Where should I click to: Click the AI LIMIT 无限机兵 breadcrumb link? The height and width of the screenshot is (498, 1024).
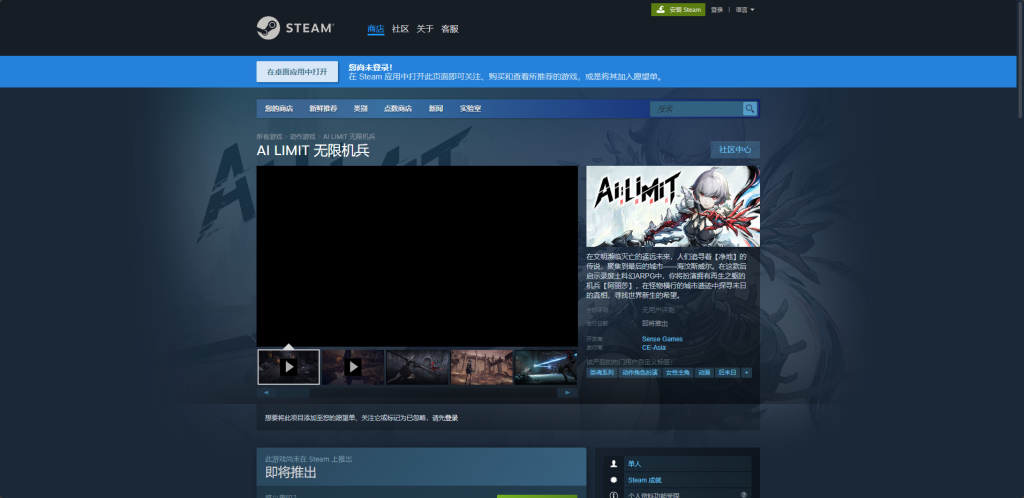(x=349, y=136)
